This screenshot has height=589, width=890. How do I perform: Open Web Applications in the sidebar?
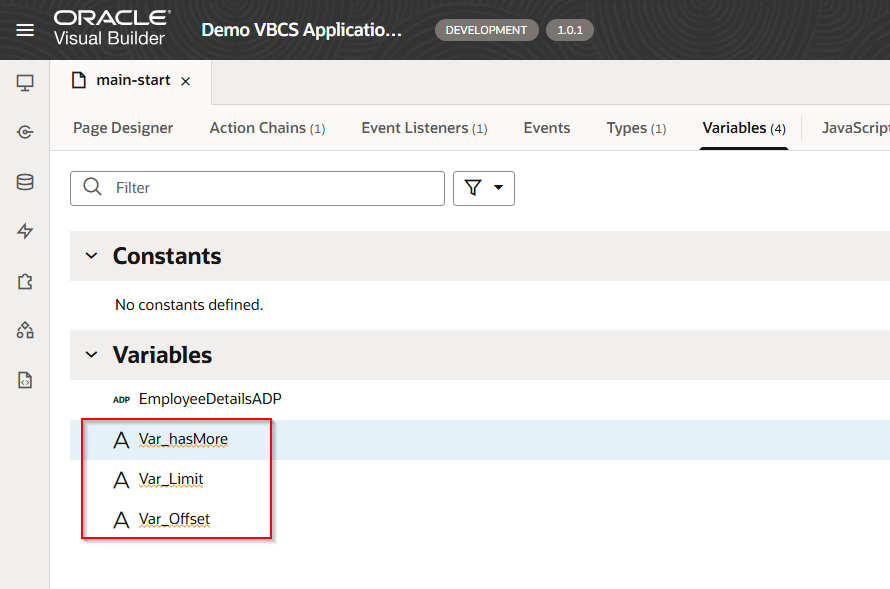pyautogui.click(x=25, y=83)
